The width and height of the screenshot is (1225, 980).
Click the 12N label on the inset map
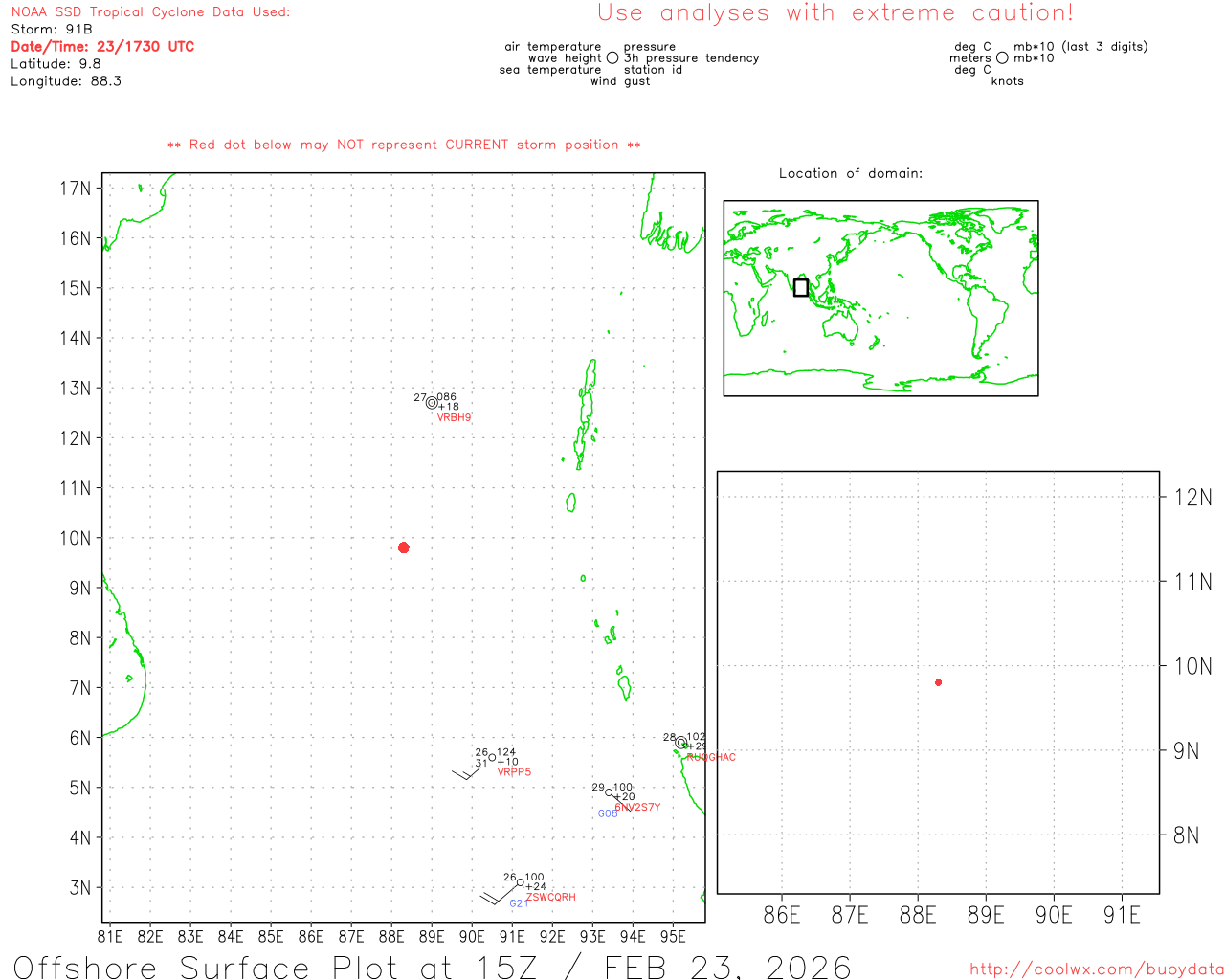coord(1192,497)
